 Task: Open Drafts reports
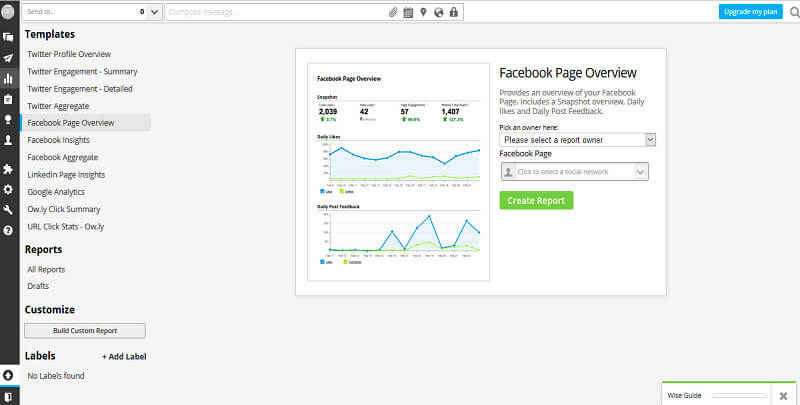(38, 286)
